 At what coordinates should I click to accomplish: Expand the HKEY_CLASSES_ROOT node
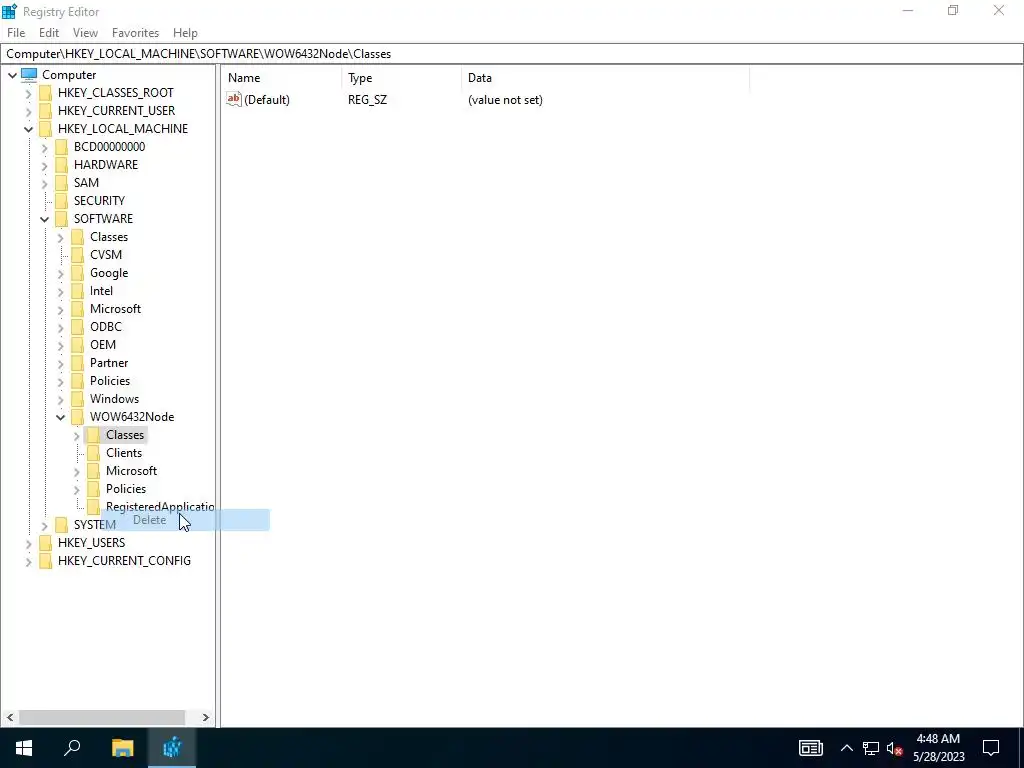coord(28,93)
